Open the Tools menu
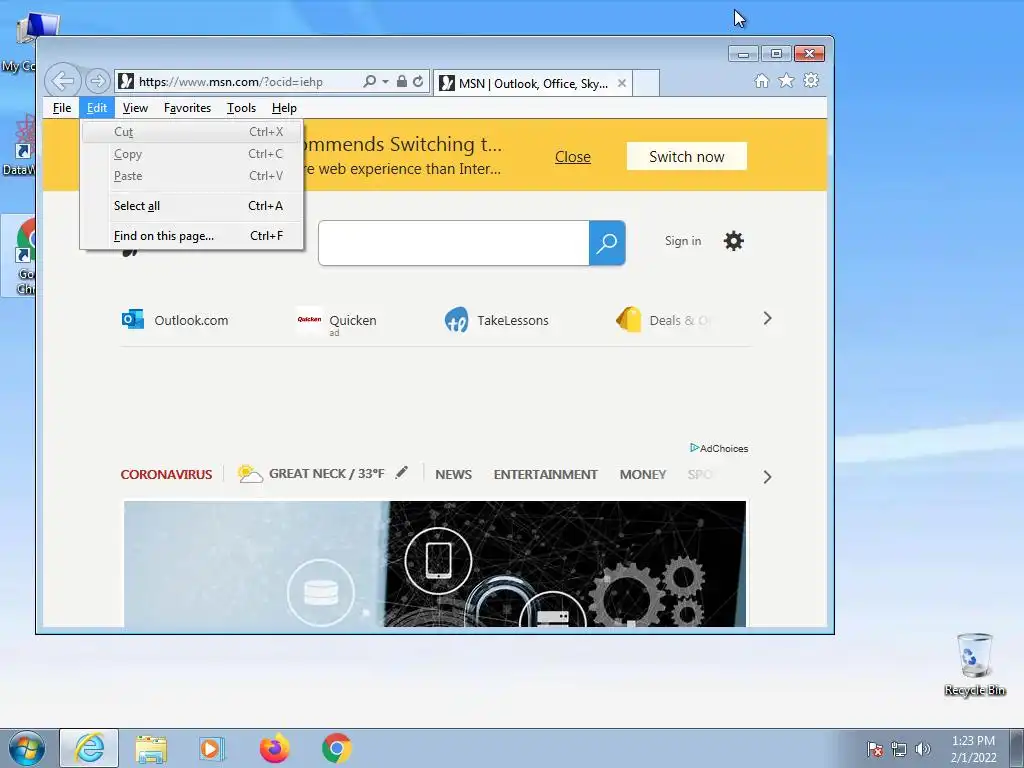 (x=241, y=108)
